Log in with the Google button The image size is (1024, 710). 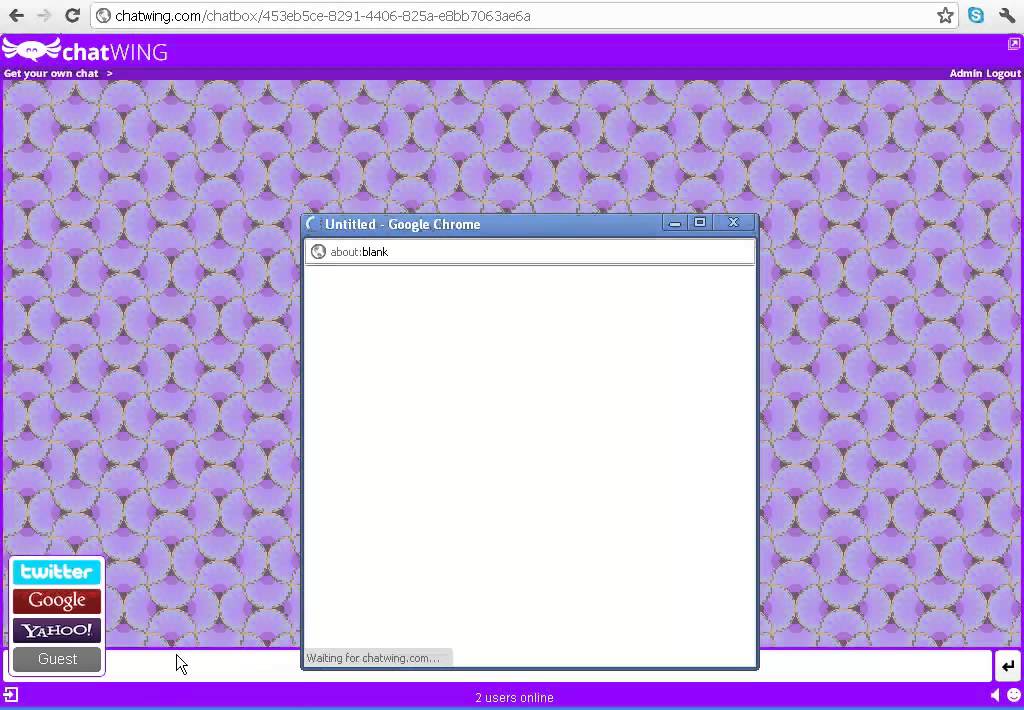point(57,601)
